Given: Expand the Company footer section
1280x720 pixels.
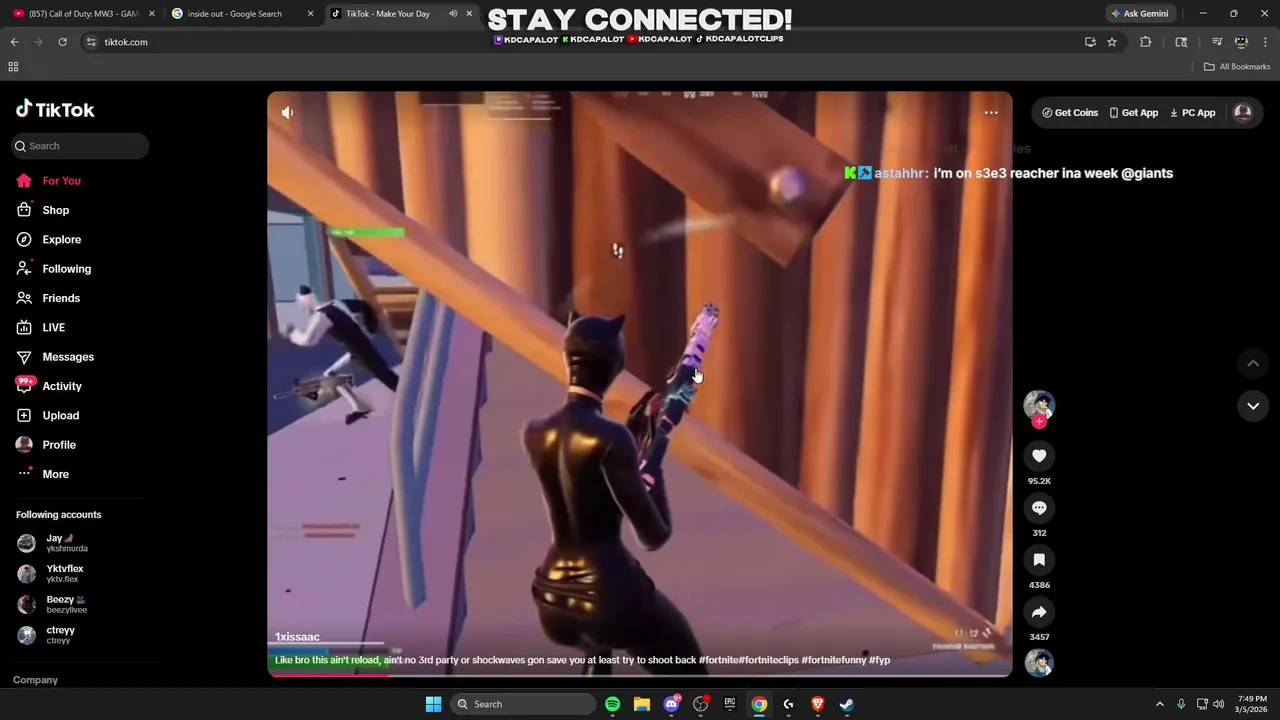Looking at the screenshot, I should click(x=35, y=680).
